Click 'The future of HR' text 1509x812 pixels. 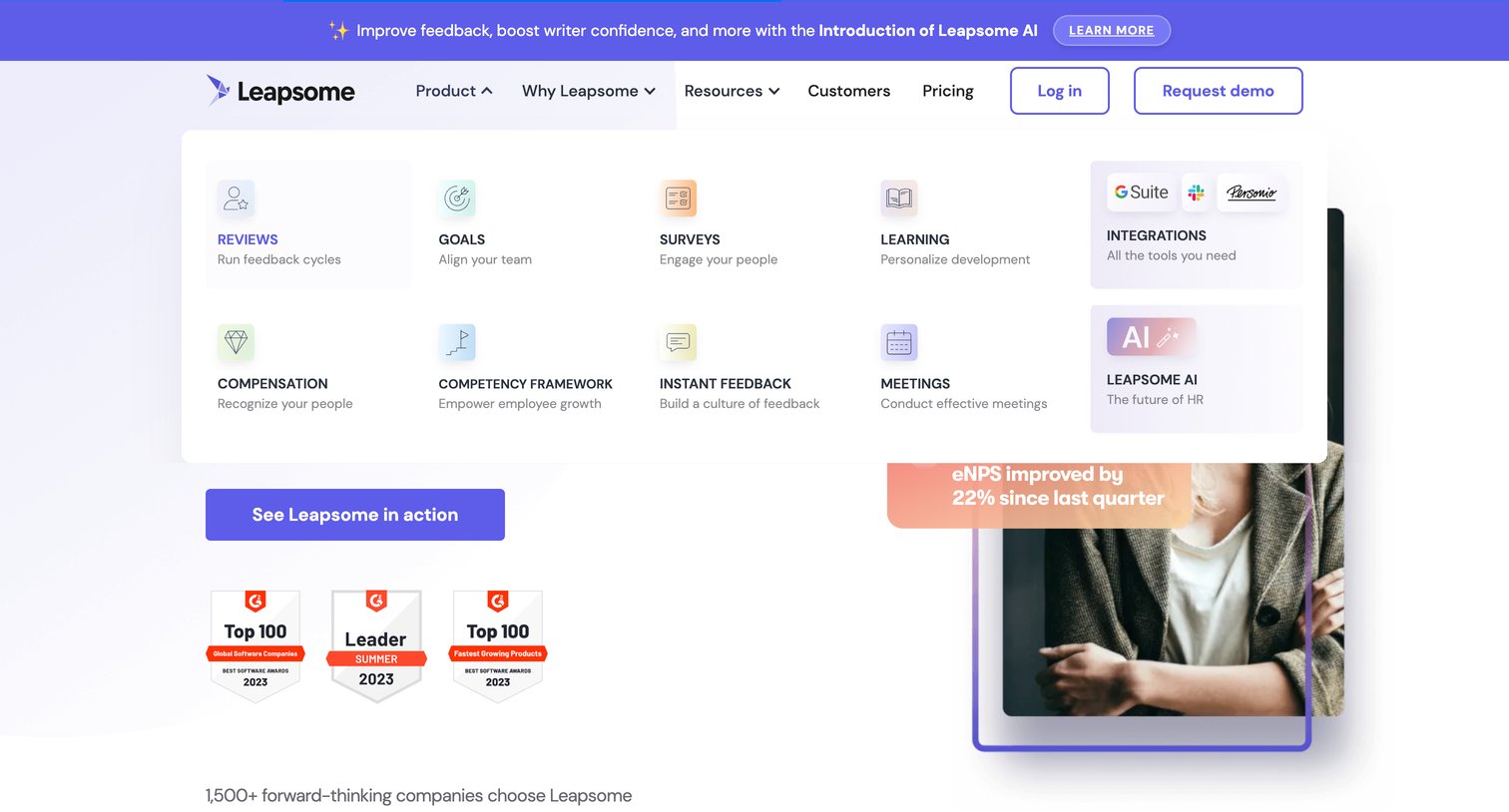click(1155, 400)
